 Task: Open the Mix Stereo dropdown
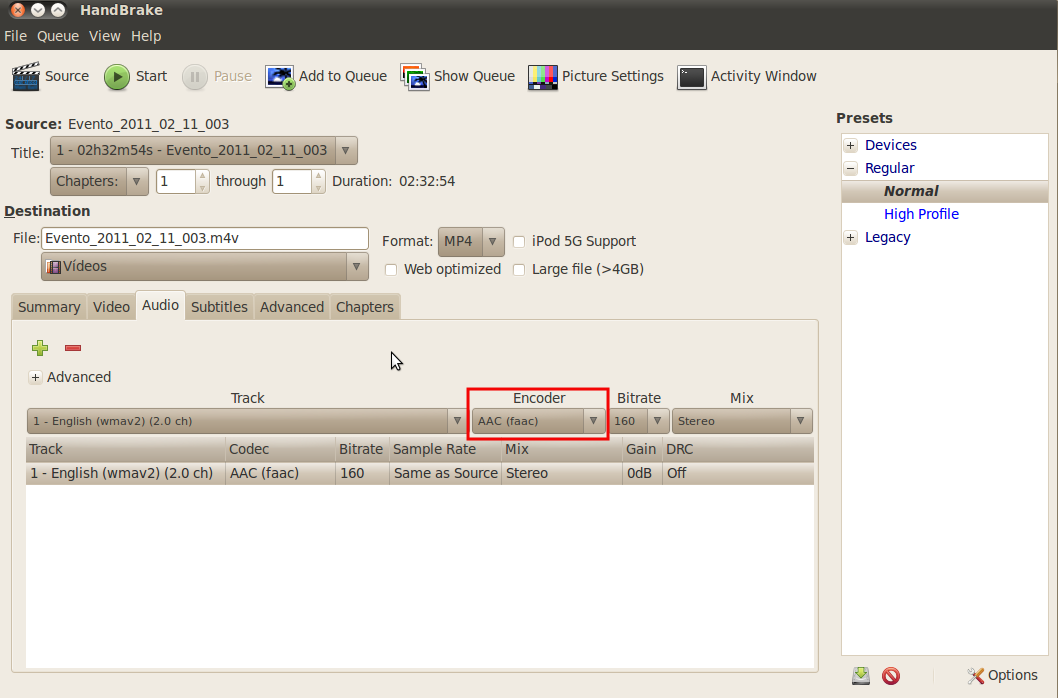pyautogui.click(x=742, y=421)
